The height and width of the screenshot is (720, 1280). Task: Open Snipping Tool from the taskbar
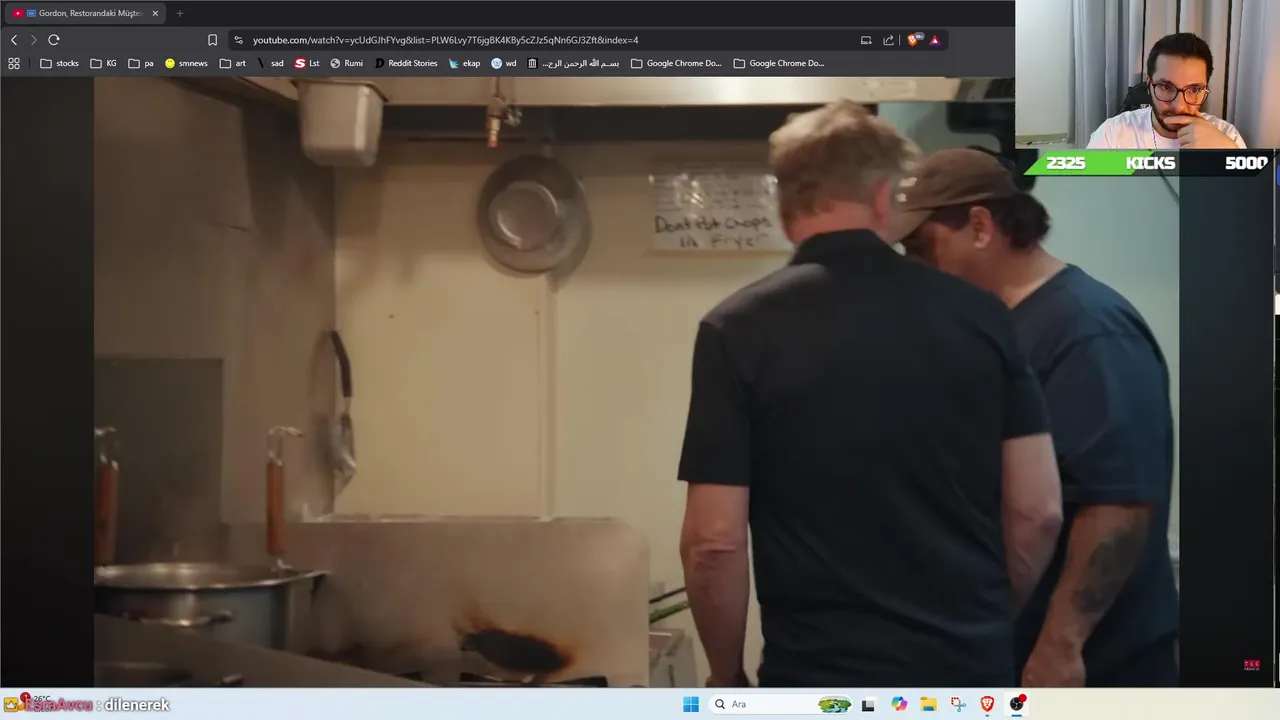pyautogui.click(x=958, y=704)
